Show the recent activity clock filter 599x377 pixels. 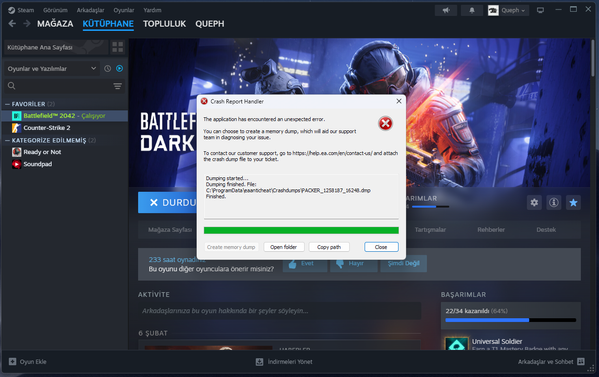(x=108, y=68)
